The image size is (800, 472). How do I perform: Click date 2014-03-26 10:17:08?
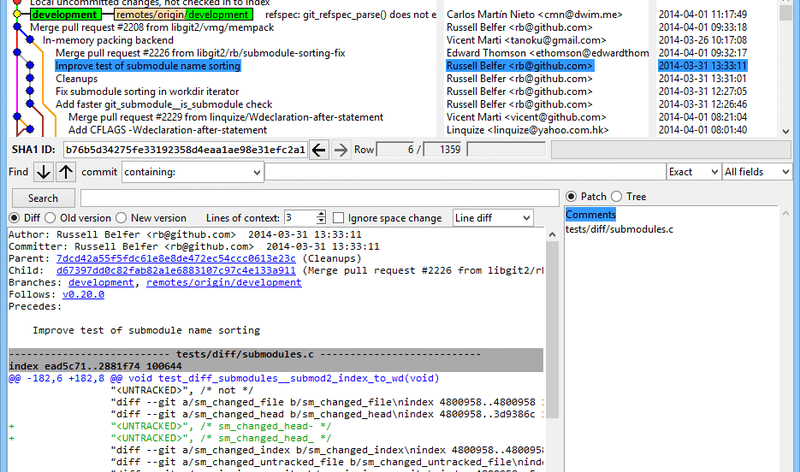[703, 40]
